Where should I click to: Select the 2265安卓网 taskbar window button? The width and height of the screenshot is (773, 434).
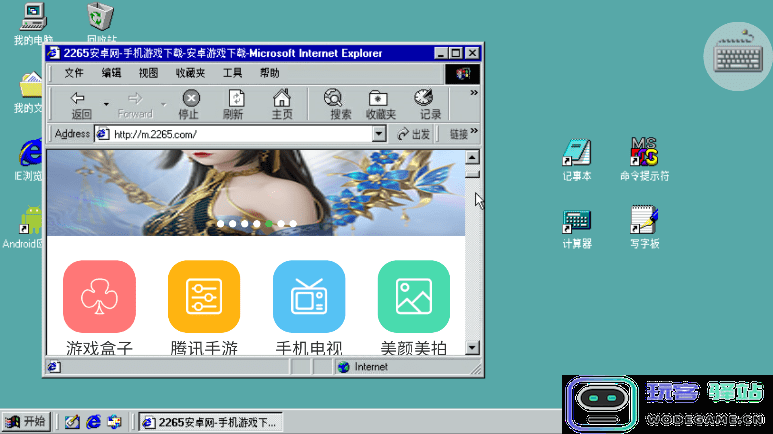point(211,422)
